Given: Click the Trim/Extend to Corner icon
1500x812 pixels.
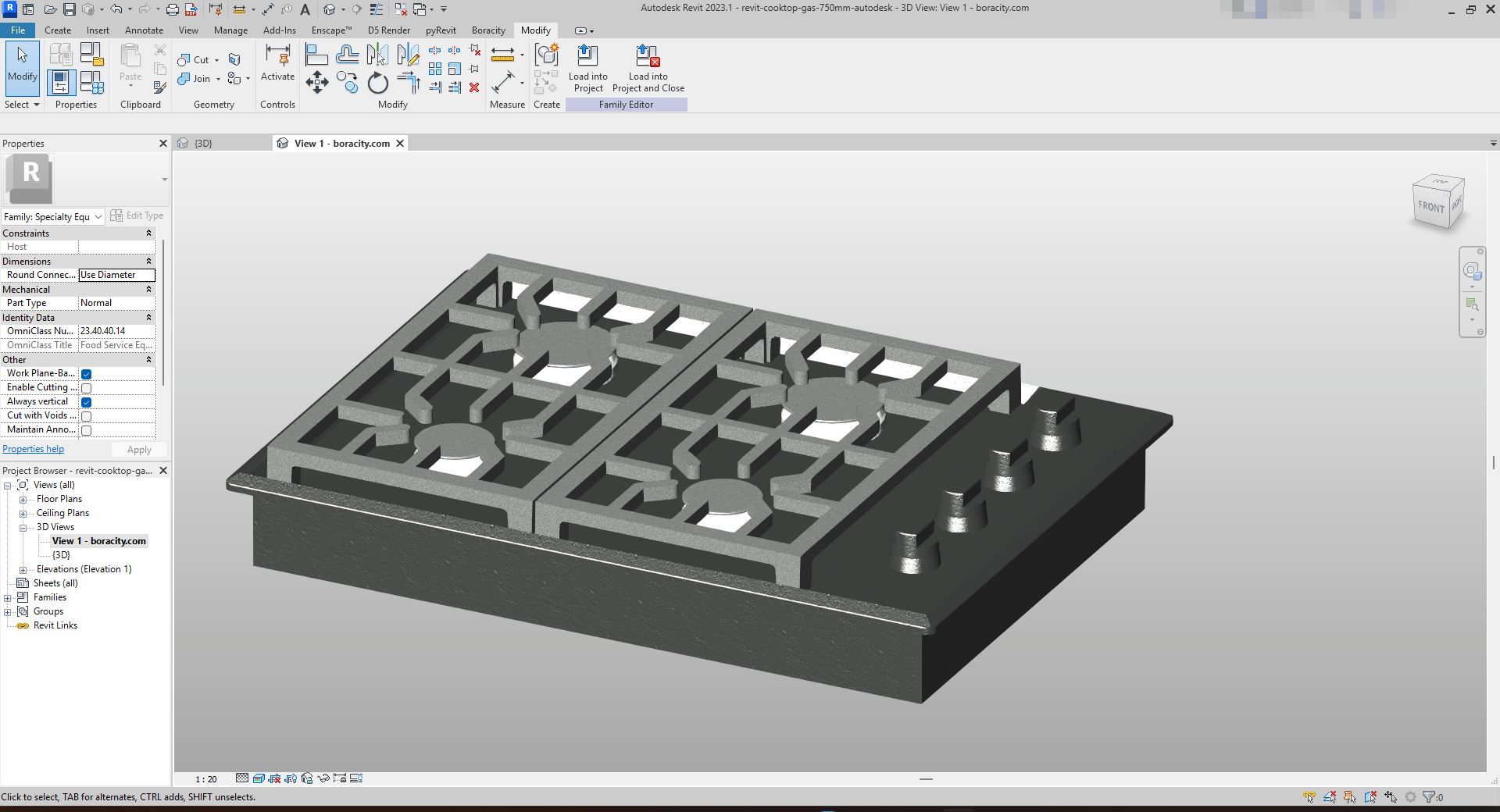Looking at the screenshot, I should (x=409, y=82).
